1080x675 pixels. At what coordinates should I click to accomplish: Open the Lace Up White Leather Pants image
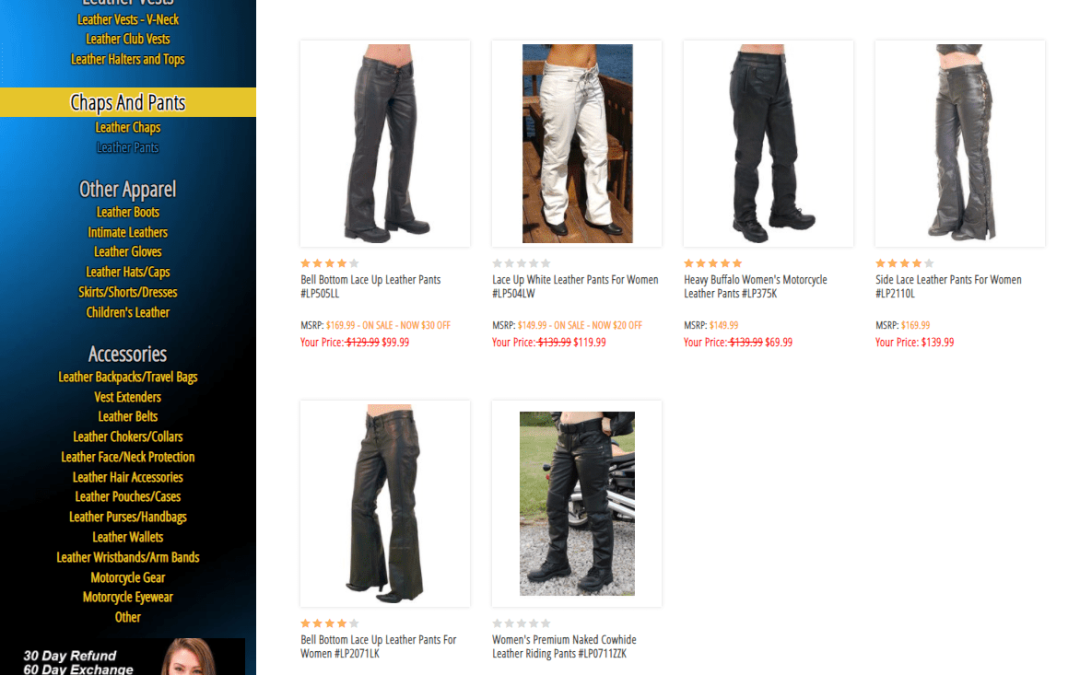tap(577, 143)
